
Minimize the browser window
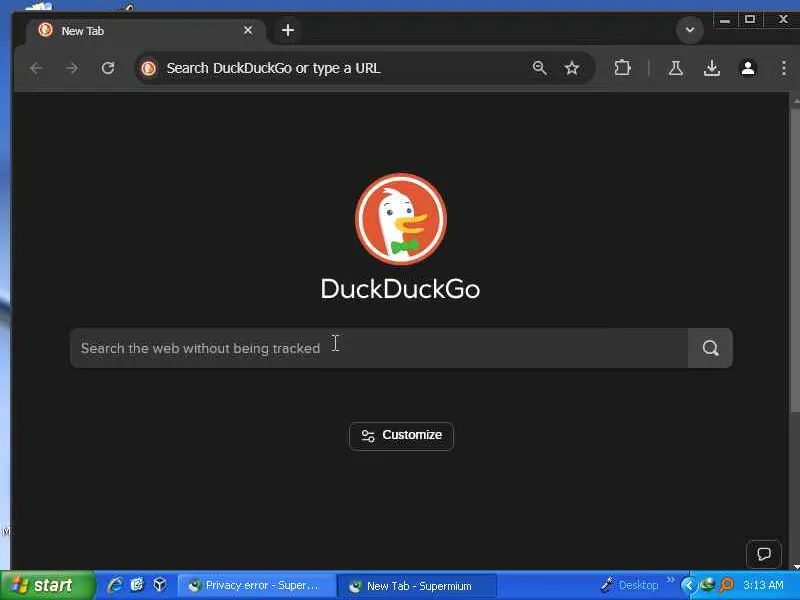(x=725, y=19)
